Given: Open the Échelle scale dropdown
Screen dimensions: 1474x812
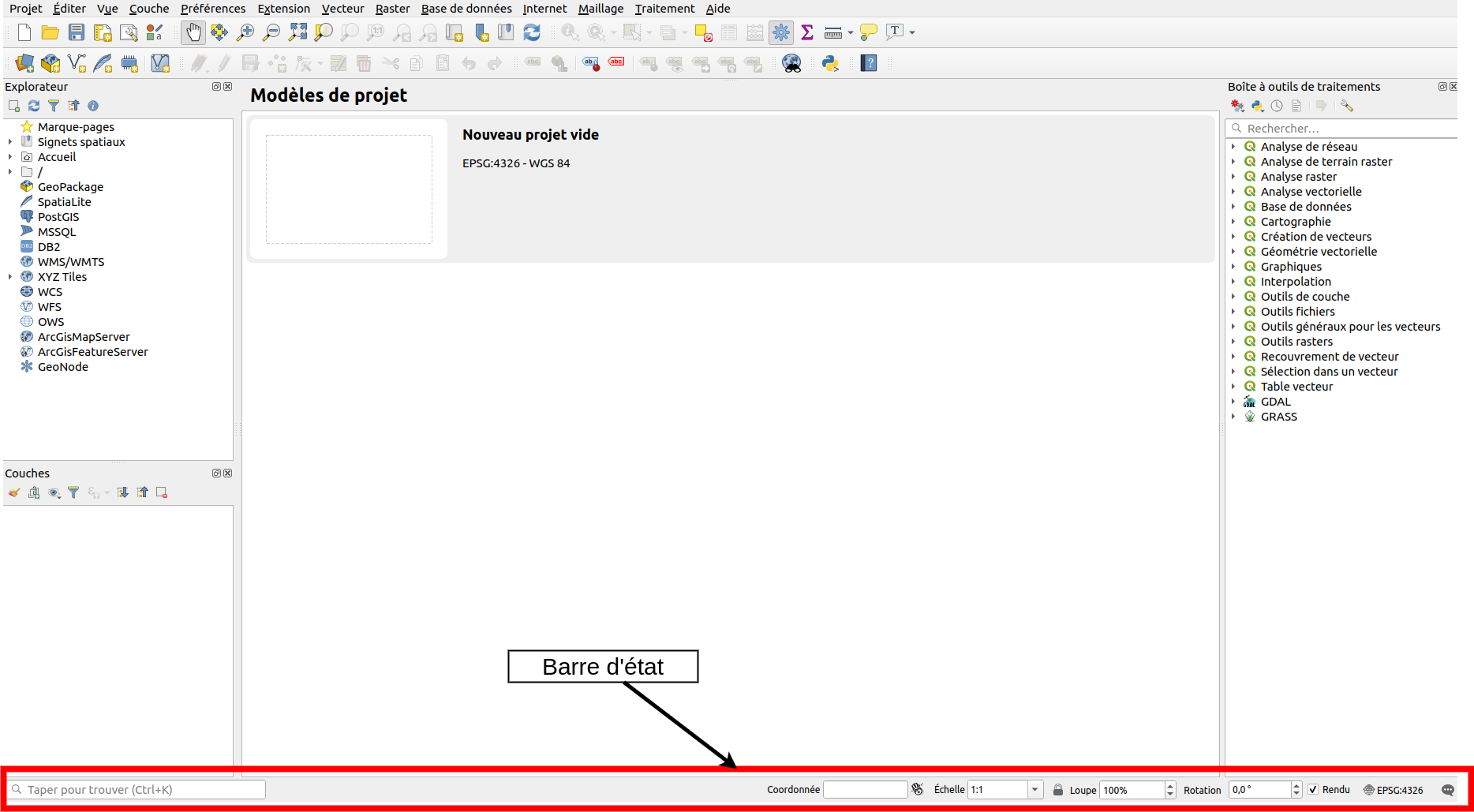Looking at the screenshot, I should pyautogui.click(x=1034, y=790).
